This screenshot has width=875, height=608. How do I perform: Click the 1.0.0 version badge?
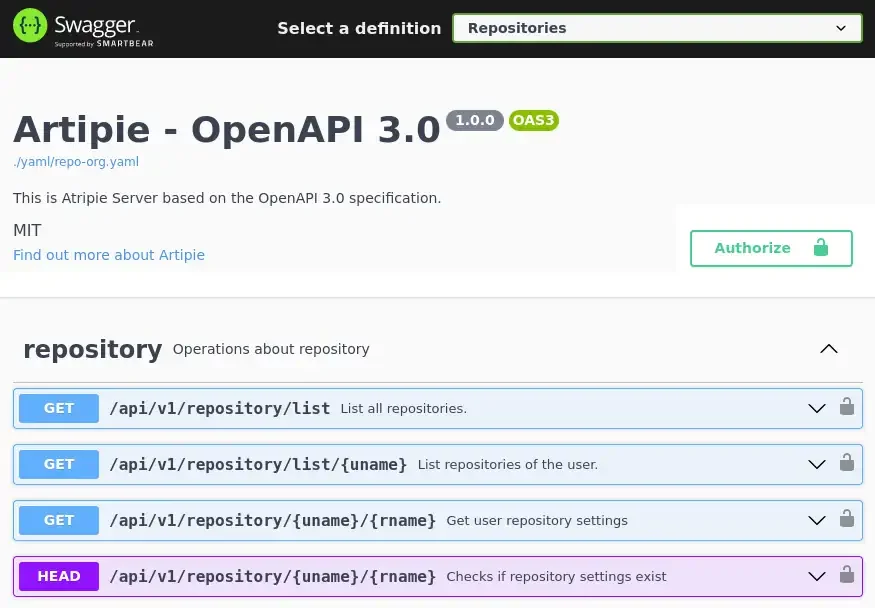click(475, 120)
